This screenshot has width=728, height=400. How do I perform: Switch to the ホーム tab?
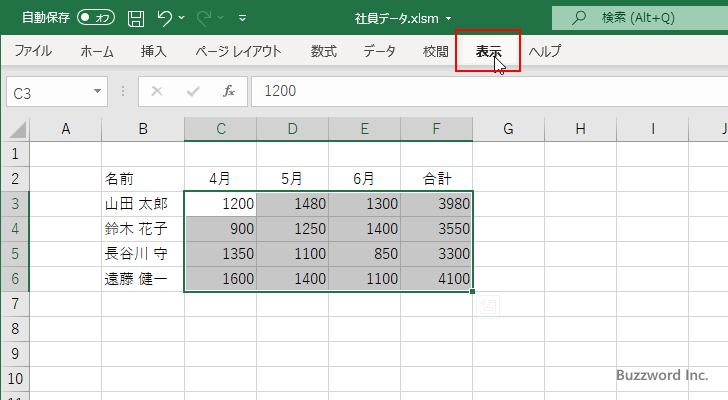[97, 51]
